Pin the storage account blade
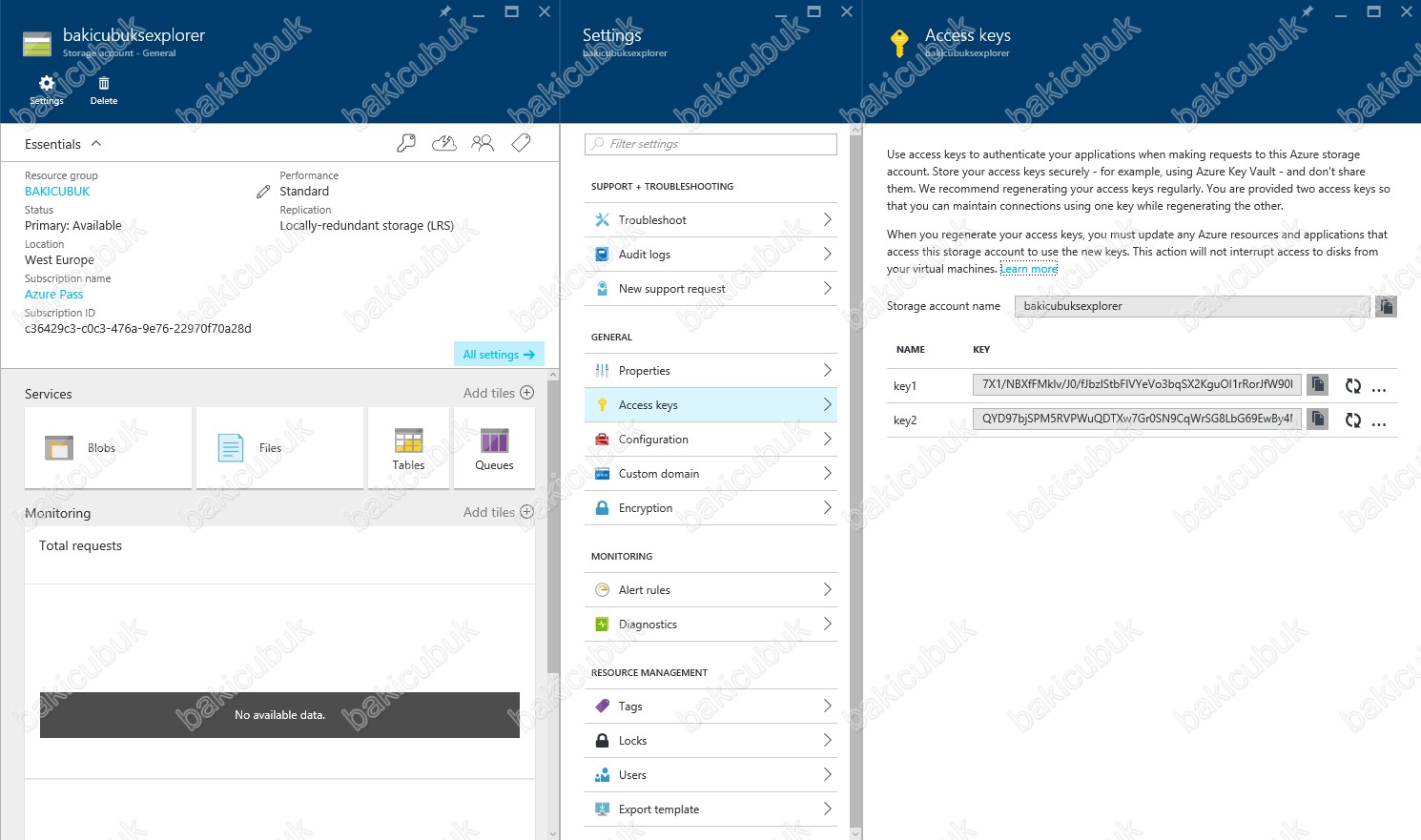The image size is (1421, 840). tap(445, 11)
